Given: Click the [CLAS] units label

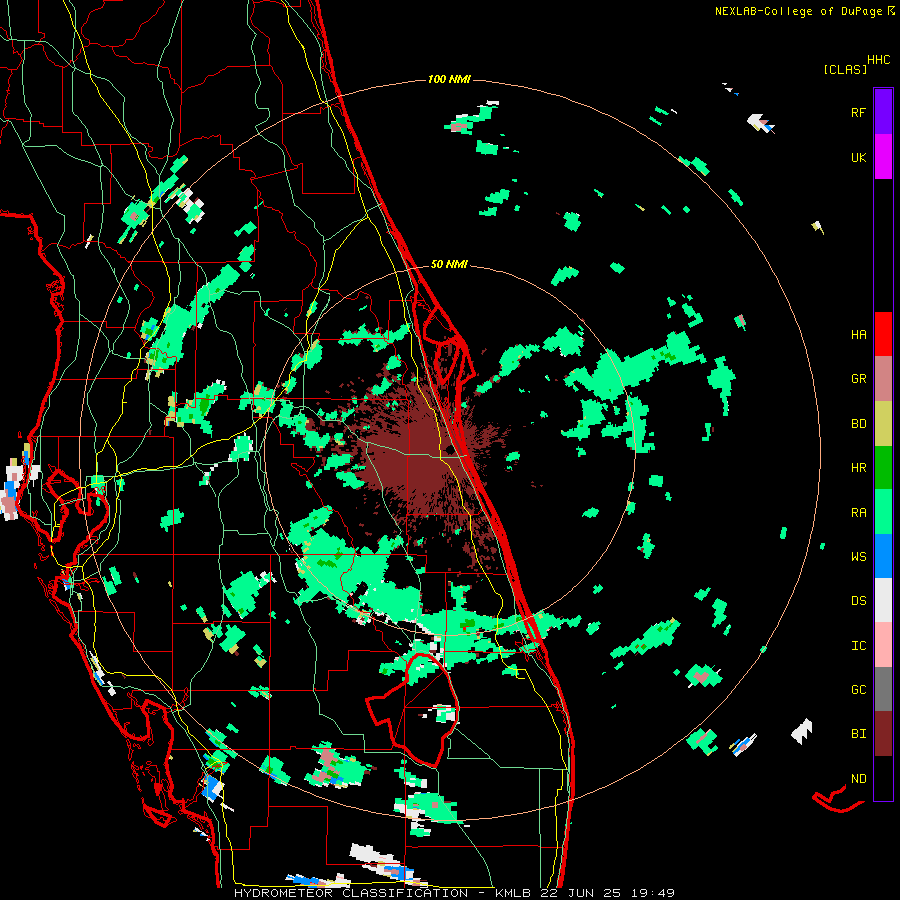Looking at the screenshot, I should pyautogui.click(x=845, y=69).
